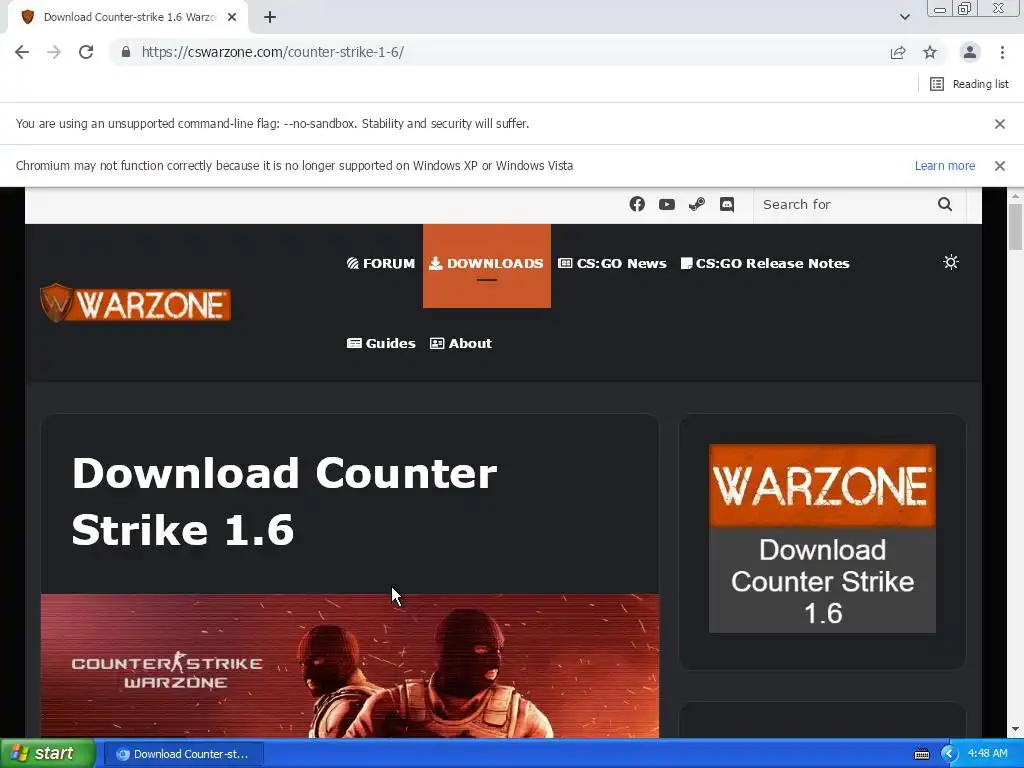Click the browser forward arrow
Viewport: 1024px width, 768px height.
pos(54,52)
